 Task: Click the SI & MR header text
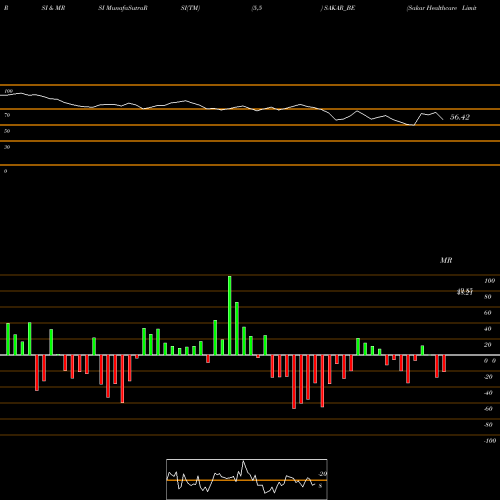click(53, 8)
